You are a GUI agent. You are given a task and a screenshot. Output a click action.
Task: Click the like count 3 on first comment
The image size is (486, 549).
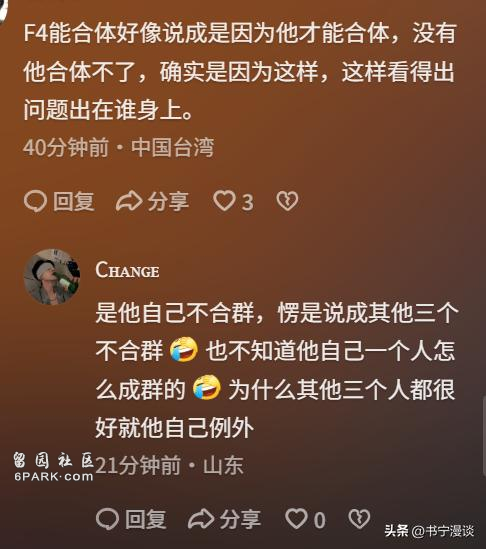248,203
